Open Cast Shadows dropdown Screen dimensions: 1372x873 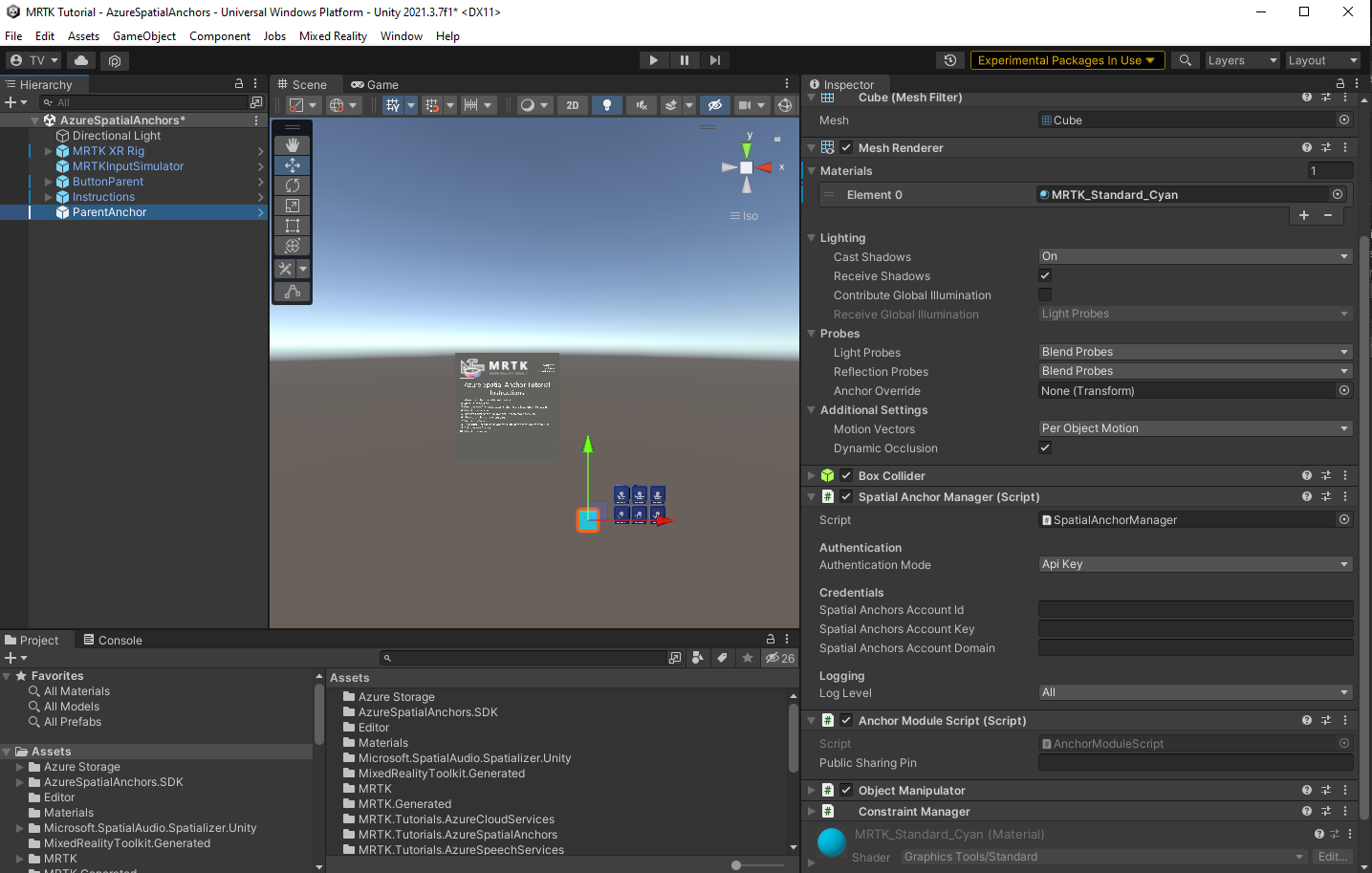pos(1195,256)
